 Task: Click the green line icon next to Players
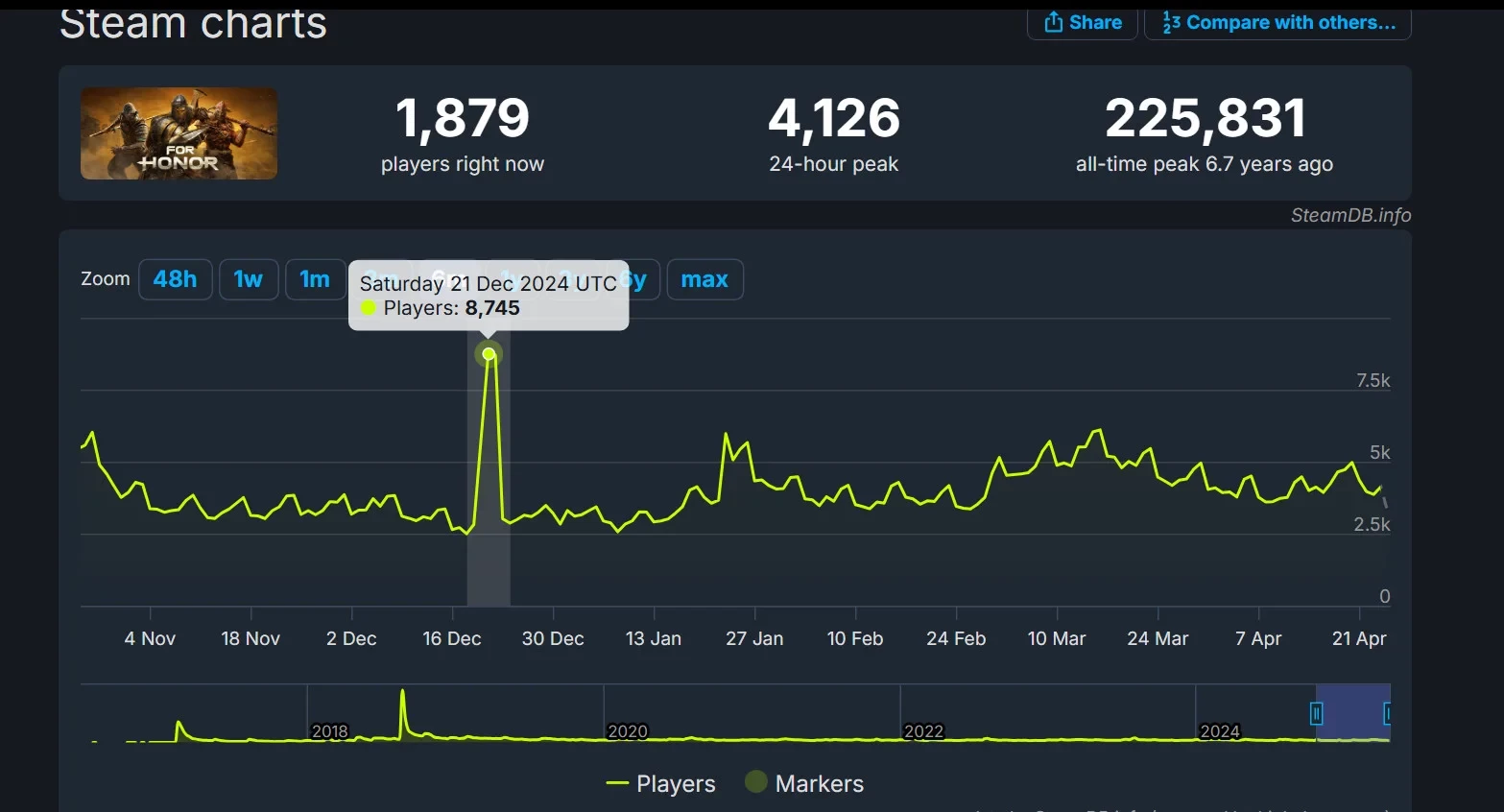tap(616, 784)
